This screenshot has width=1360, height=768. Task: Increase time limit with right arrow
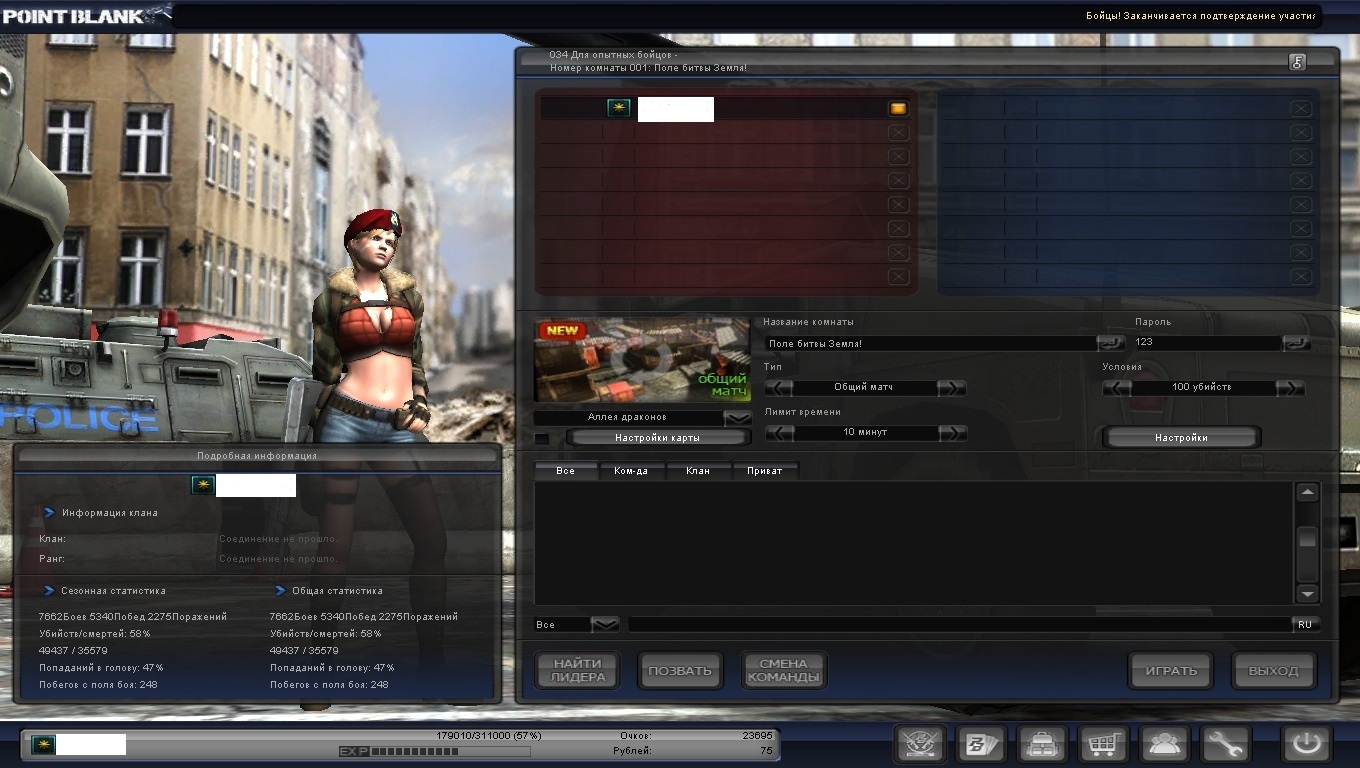click(952, 432)
